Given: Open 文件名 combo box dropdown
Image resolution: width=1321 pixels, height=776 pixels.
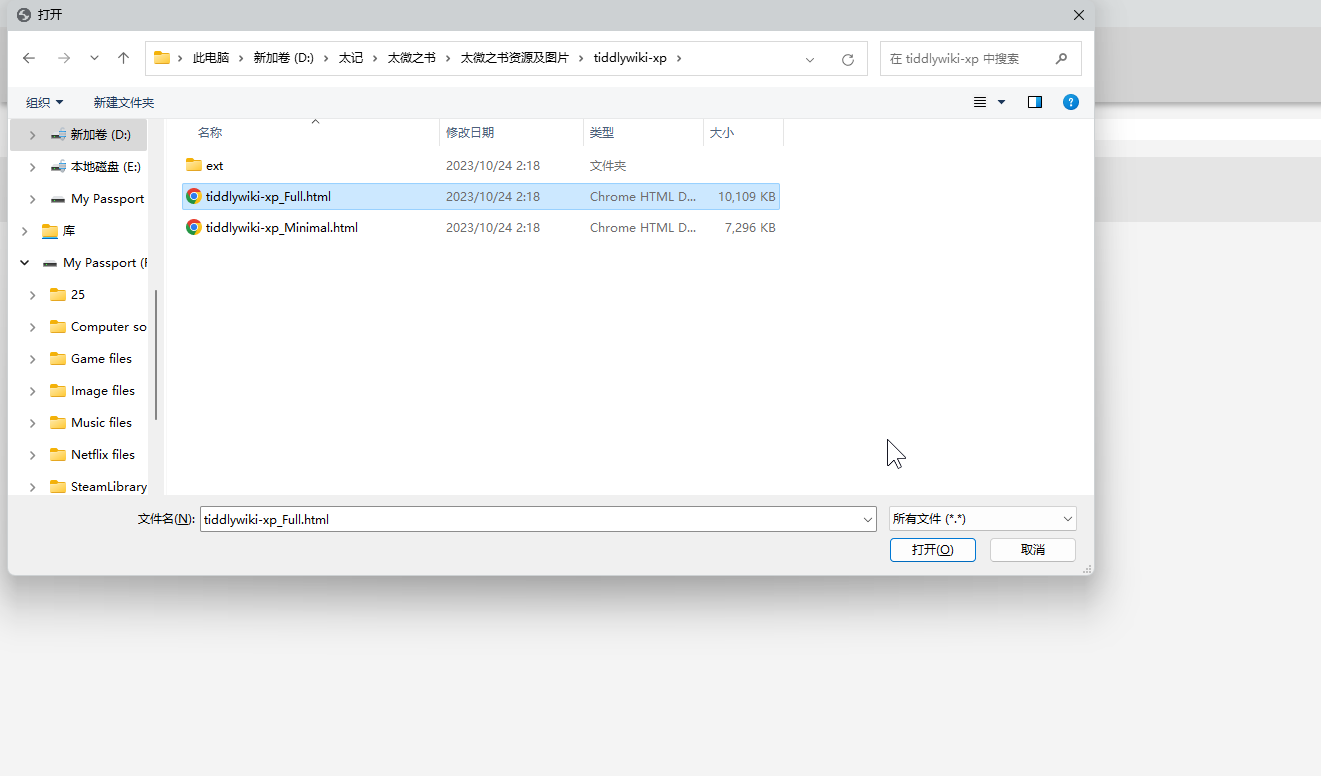Looking at the screenshot, I should (x=868, y=520).
